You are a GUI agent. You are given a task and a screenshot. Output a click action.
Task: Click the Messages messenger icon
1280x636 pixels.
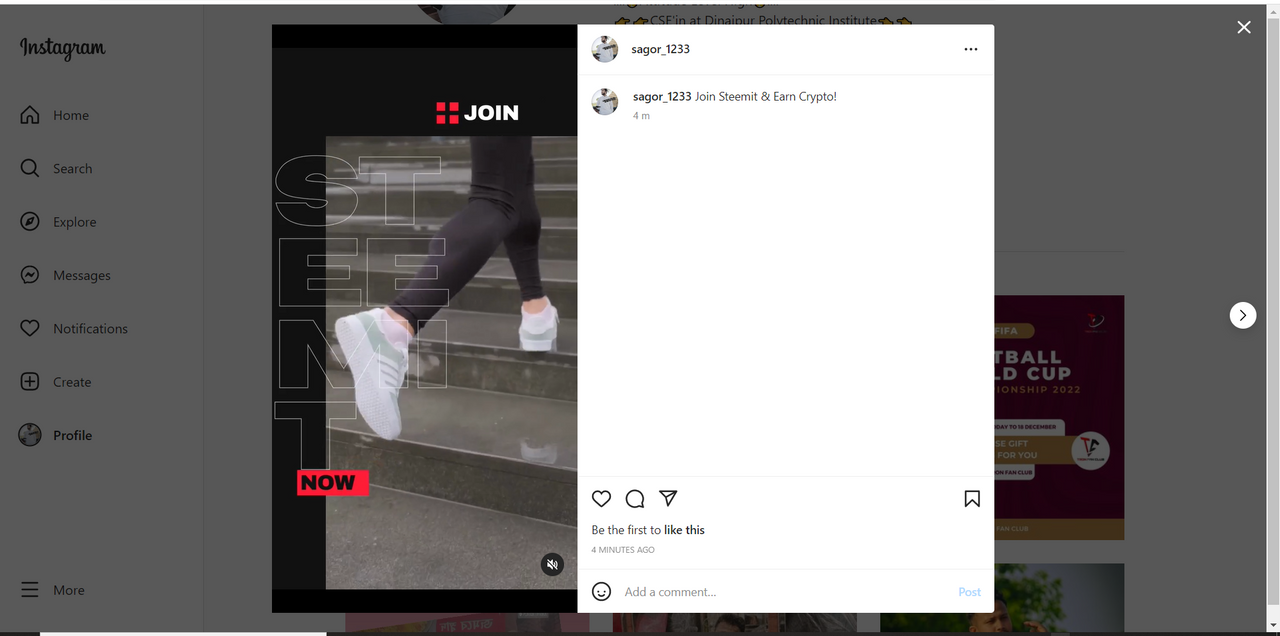(x=30, y=275)
